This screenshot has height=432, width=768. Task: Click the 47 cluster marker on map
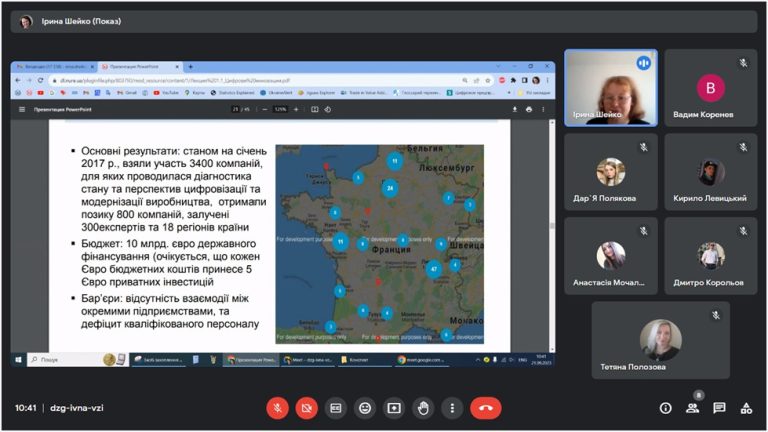point(433,269)
